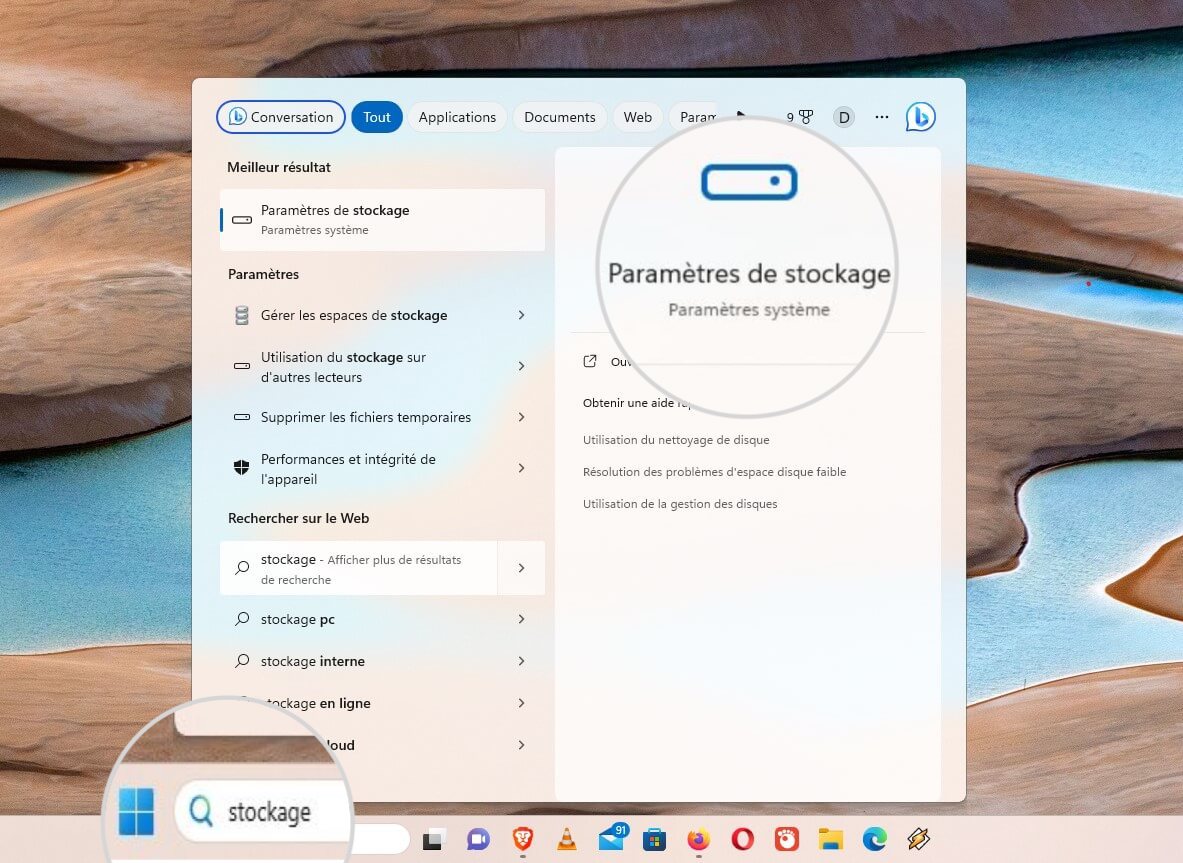Open the three-dots more options menu
The image size is (1183, 863).
click(881, 117)
